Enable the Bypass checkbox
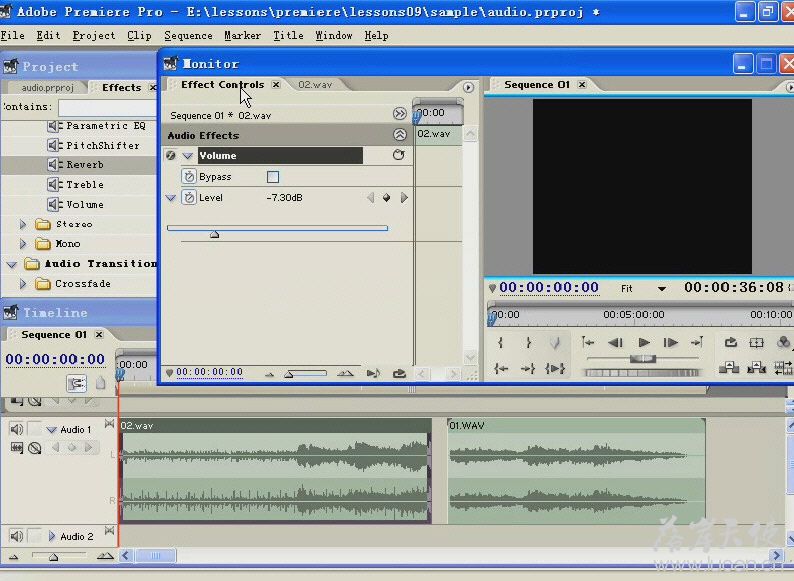Viewport: 794px width, 581px height. [272, 177]
